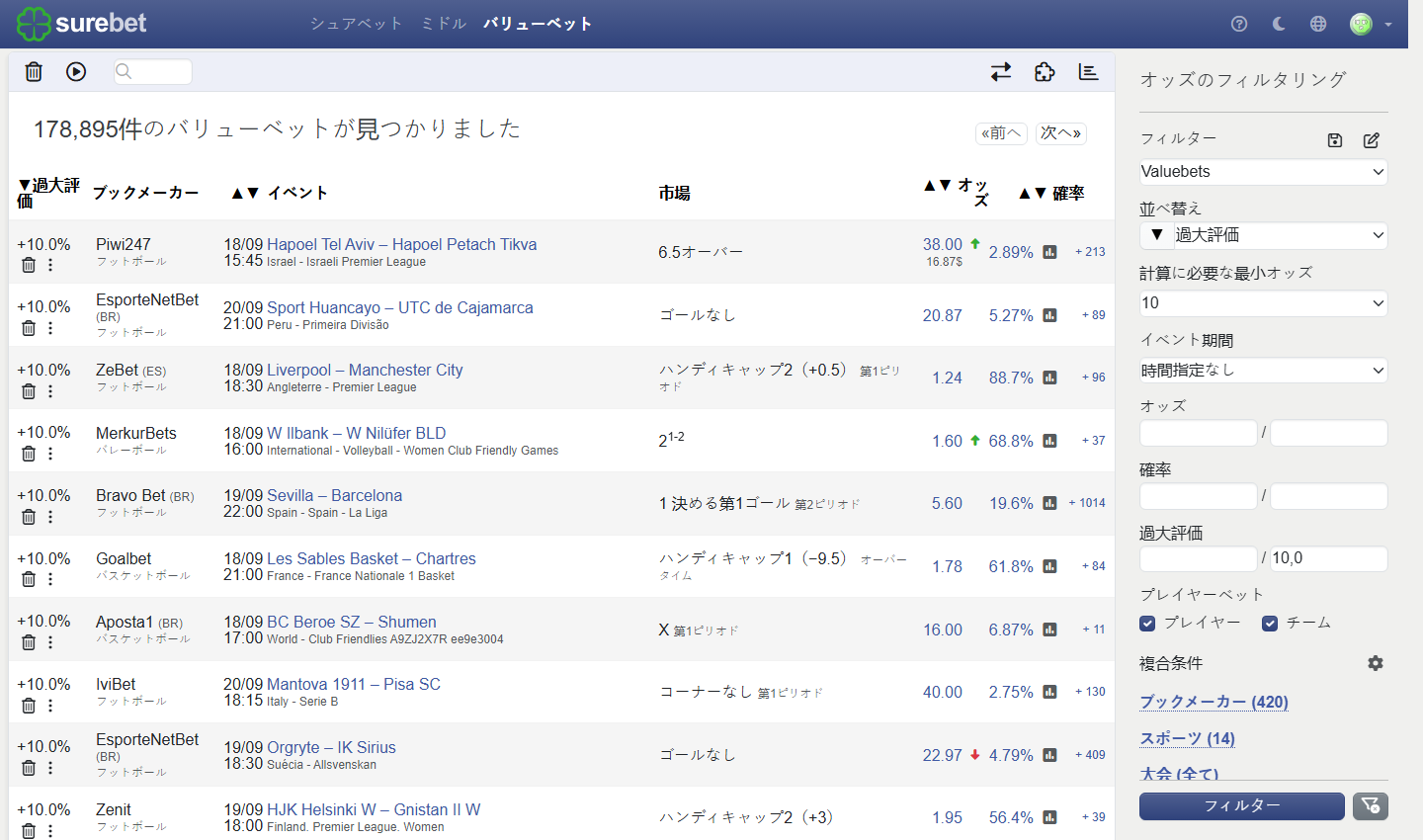Open the user avatar menu
Image resolution: width=1423 pixels, height=840 pixels.
1371,24
